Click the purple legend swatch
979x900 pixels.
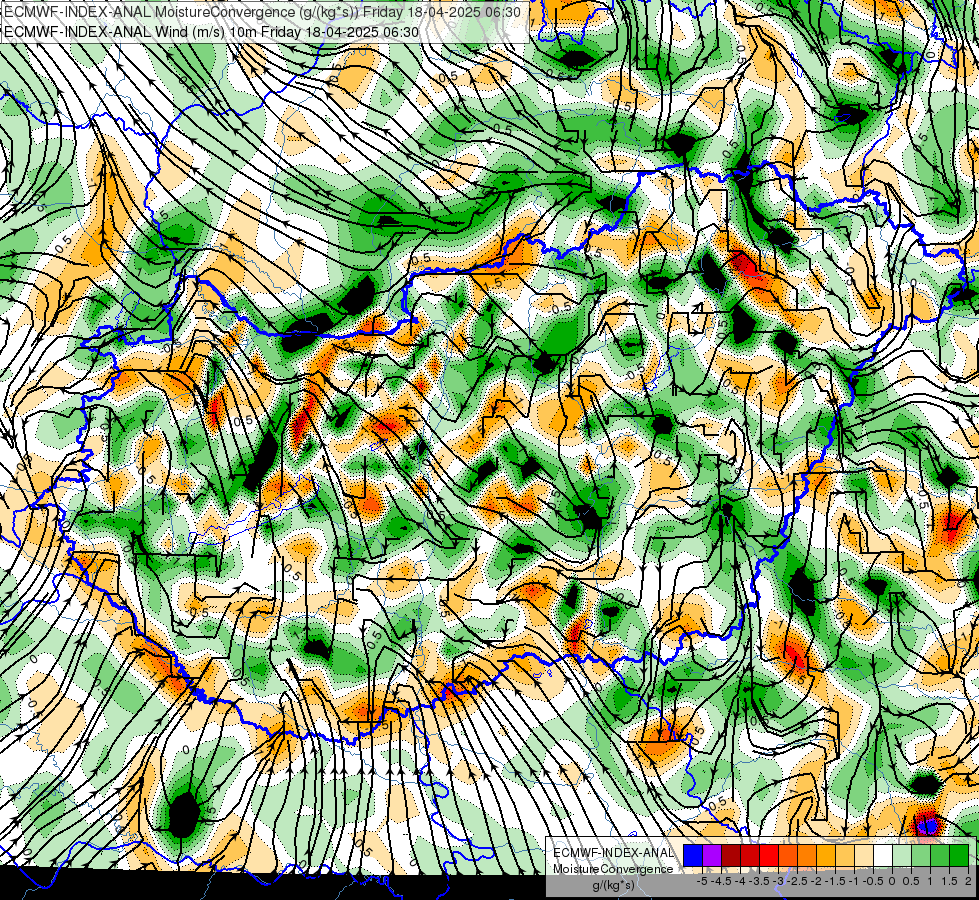point(712,855)
